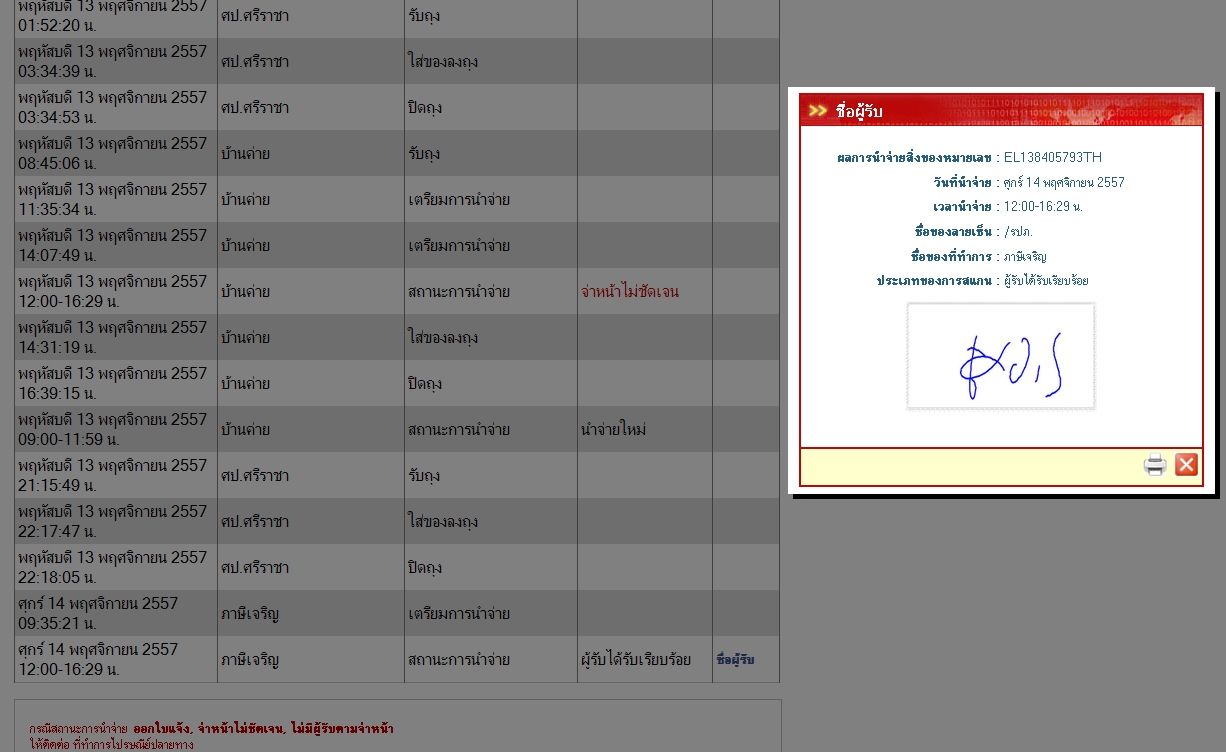Click 'ภาษีเจริญ' in the 09:35:21 row

[x=250, y=614]
